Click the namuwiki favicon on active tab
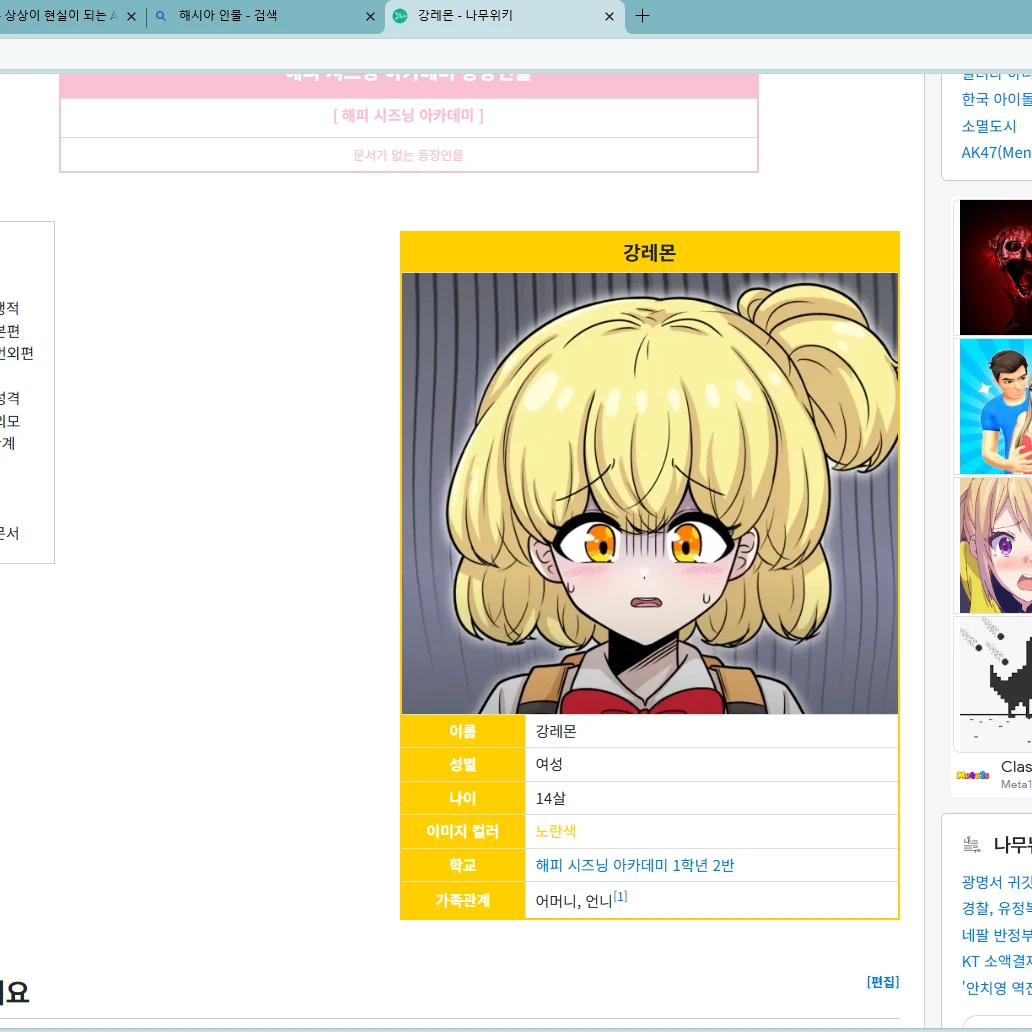The width and height of the screenshot is (1032, 1032). pos(400,17)
